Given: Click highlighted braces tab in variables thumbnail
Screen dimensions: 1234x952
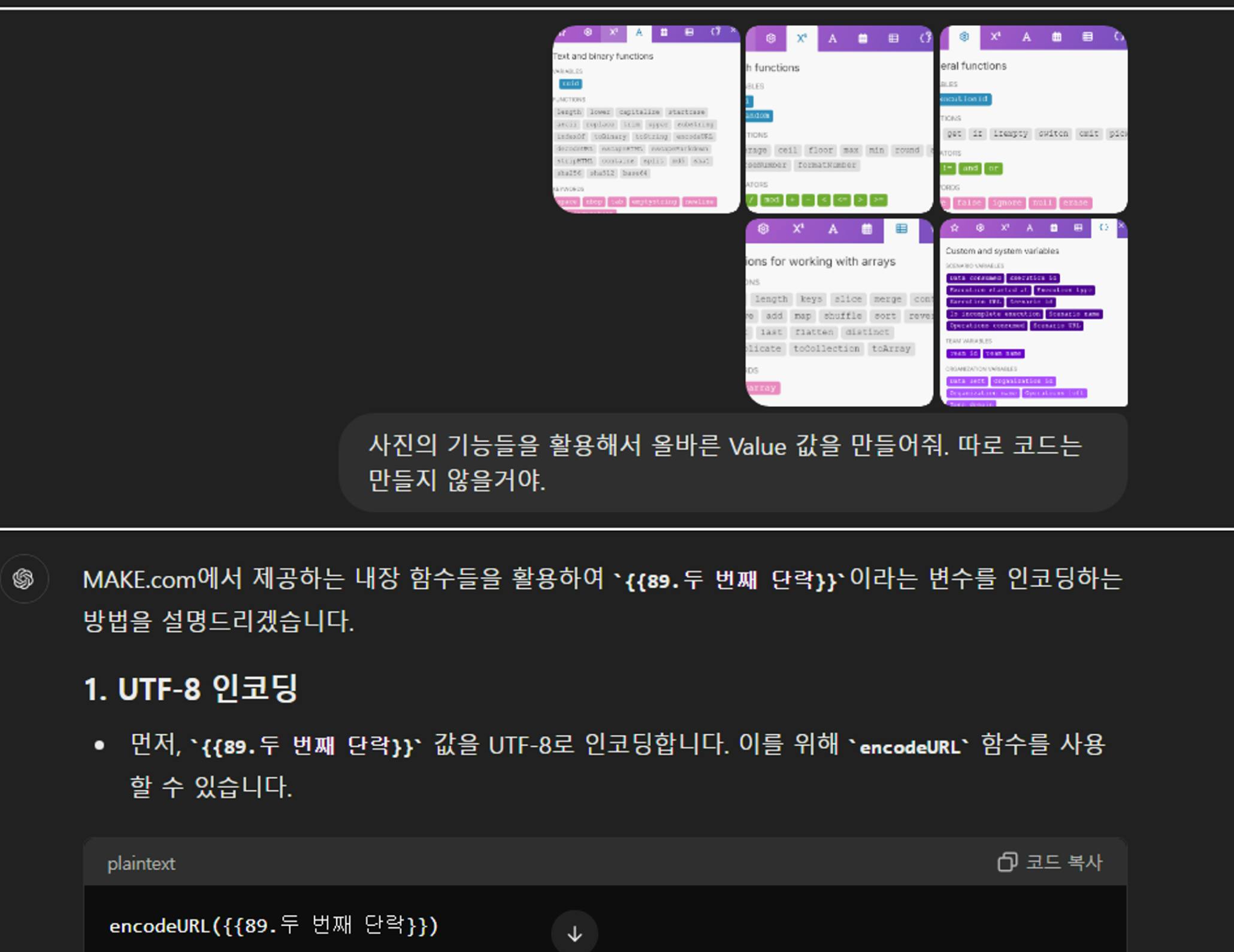Looking at the screenshot, I should [1103, 228].
